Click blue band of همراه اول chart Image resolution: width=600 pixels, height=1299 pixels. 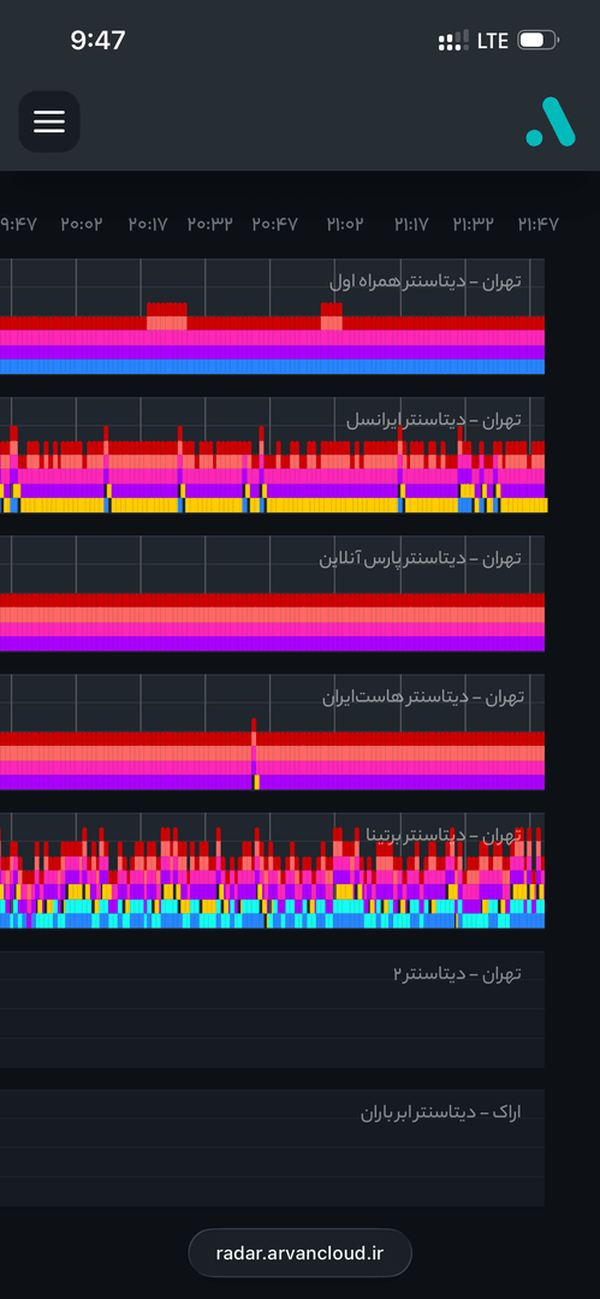(x=272, y=367)
